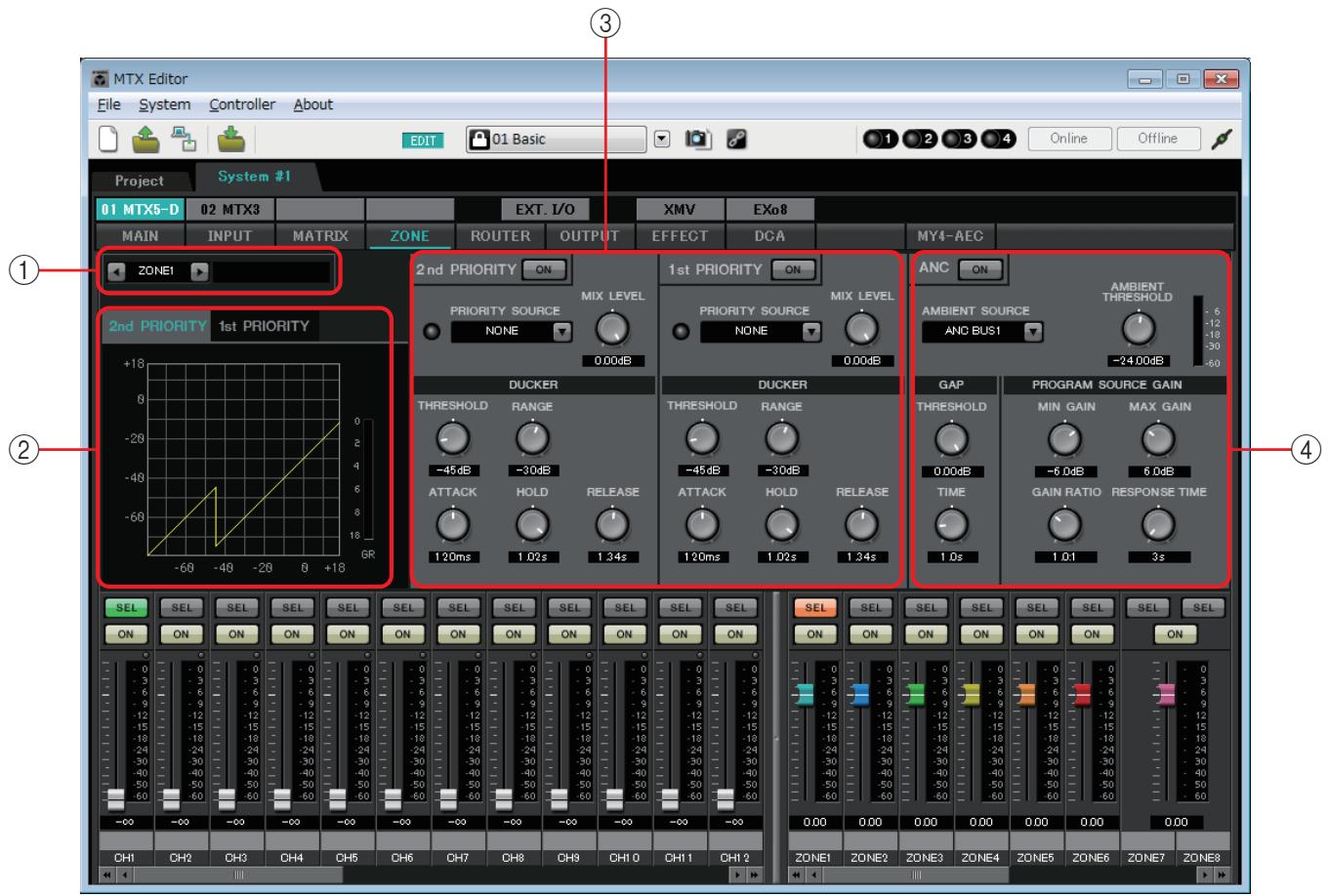Switch to the Project tab
Image resolution: width=1328 pixels, height=896 pixels.
[x=140, y=181]
